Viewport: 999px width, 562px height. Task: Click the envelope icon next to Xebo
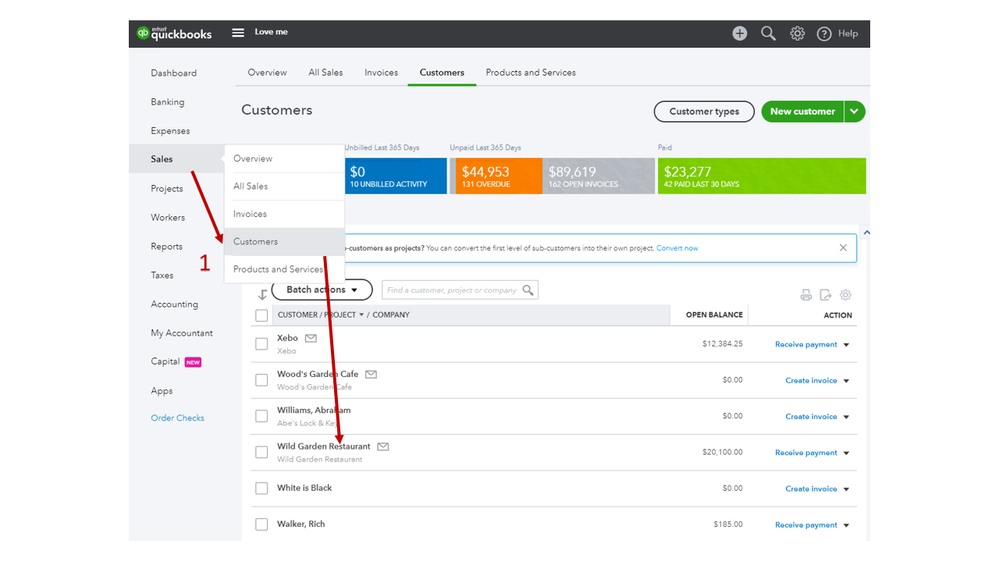[x=311, y=338]
